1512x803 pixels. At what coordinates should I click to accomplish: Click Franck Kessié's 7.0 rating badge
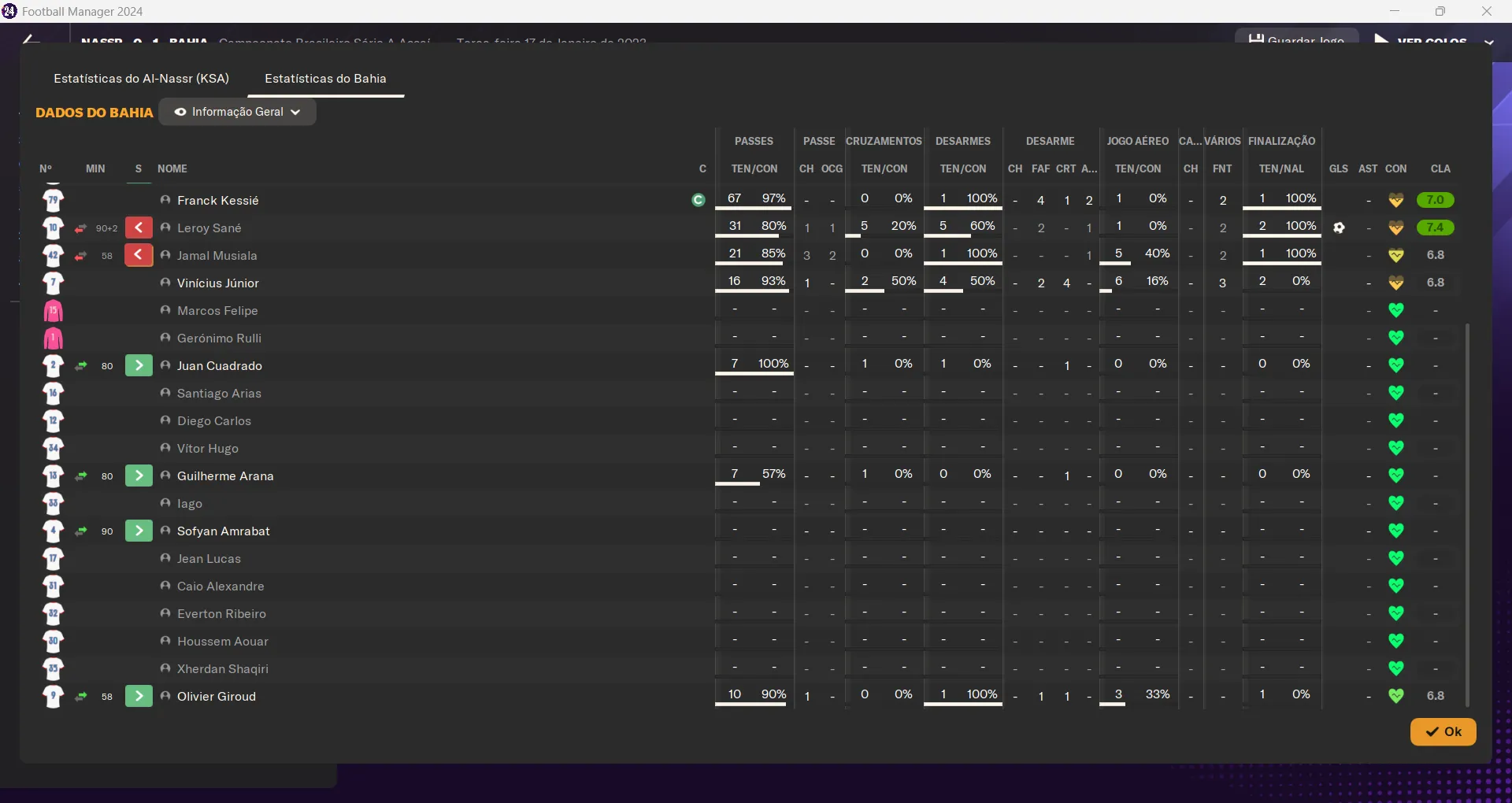coord(1435,200)
